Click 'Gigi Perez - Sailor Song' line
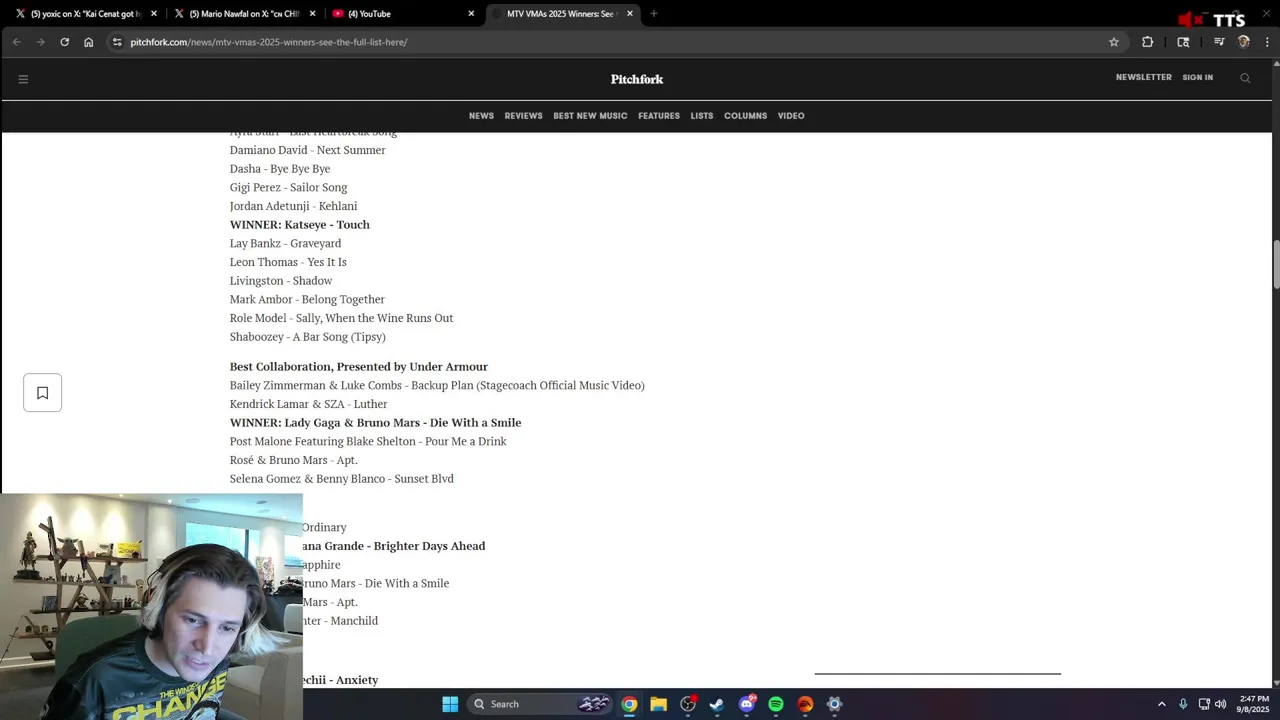Screen dimensions: 1280x720 tap(289, 188)
